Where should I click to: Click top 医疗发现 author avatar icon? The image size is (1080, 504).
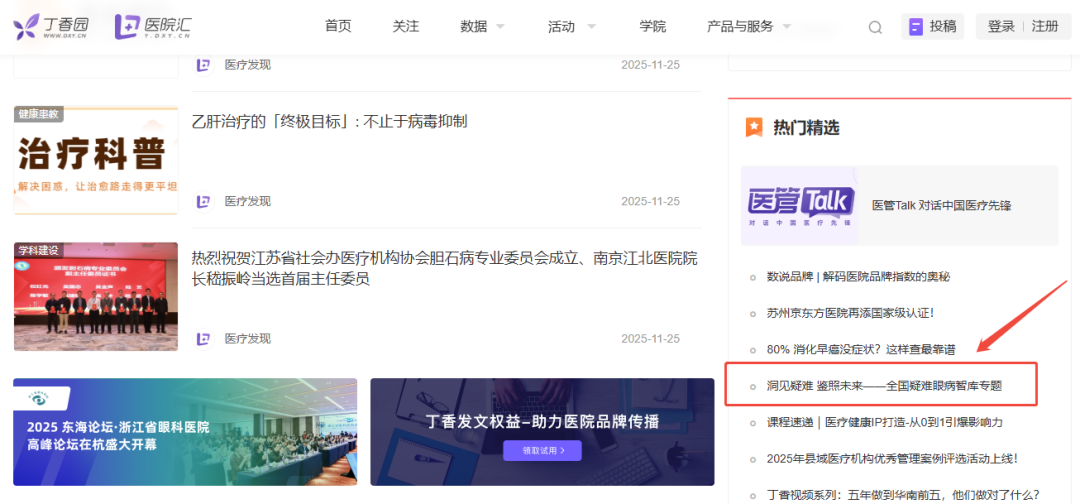pyautogui.click(x=203, y=65)
